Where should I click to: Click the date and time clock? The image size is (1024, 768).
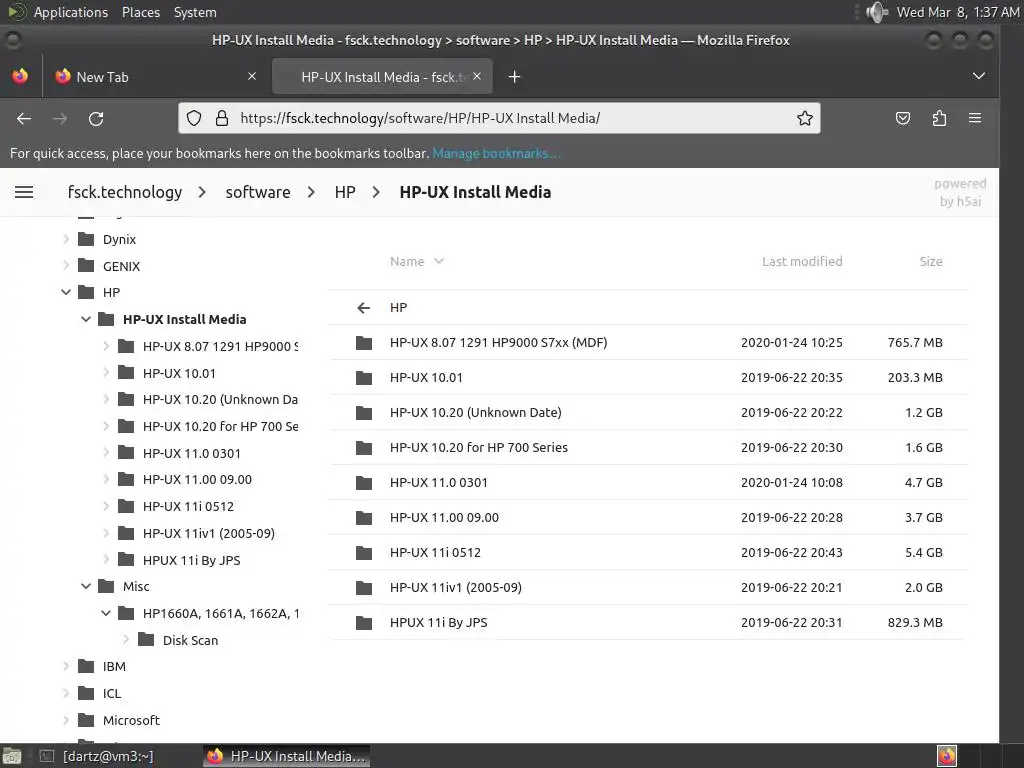(957, 12)
